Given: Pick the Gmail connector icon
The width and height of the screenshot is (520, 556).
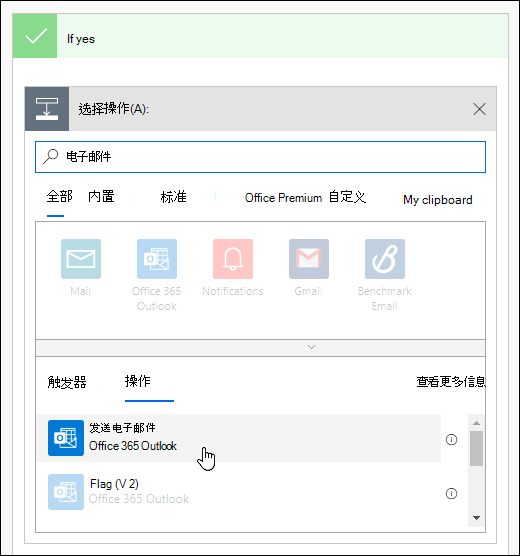Looking at the screenshot, I should 309,259.
